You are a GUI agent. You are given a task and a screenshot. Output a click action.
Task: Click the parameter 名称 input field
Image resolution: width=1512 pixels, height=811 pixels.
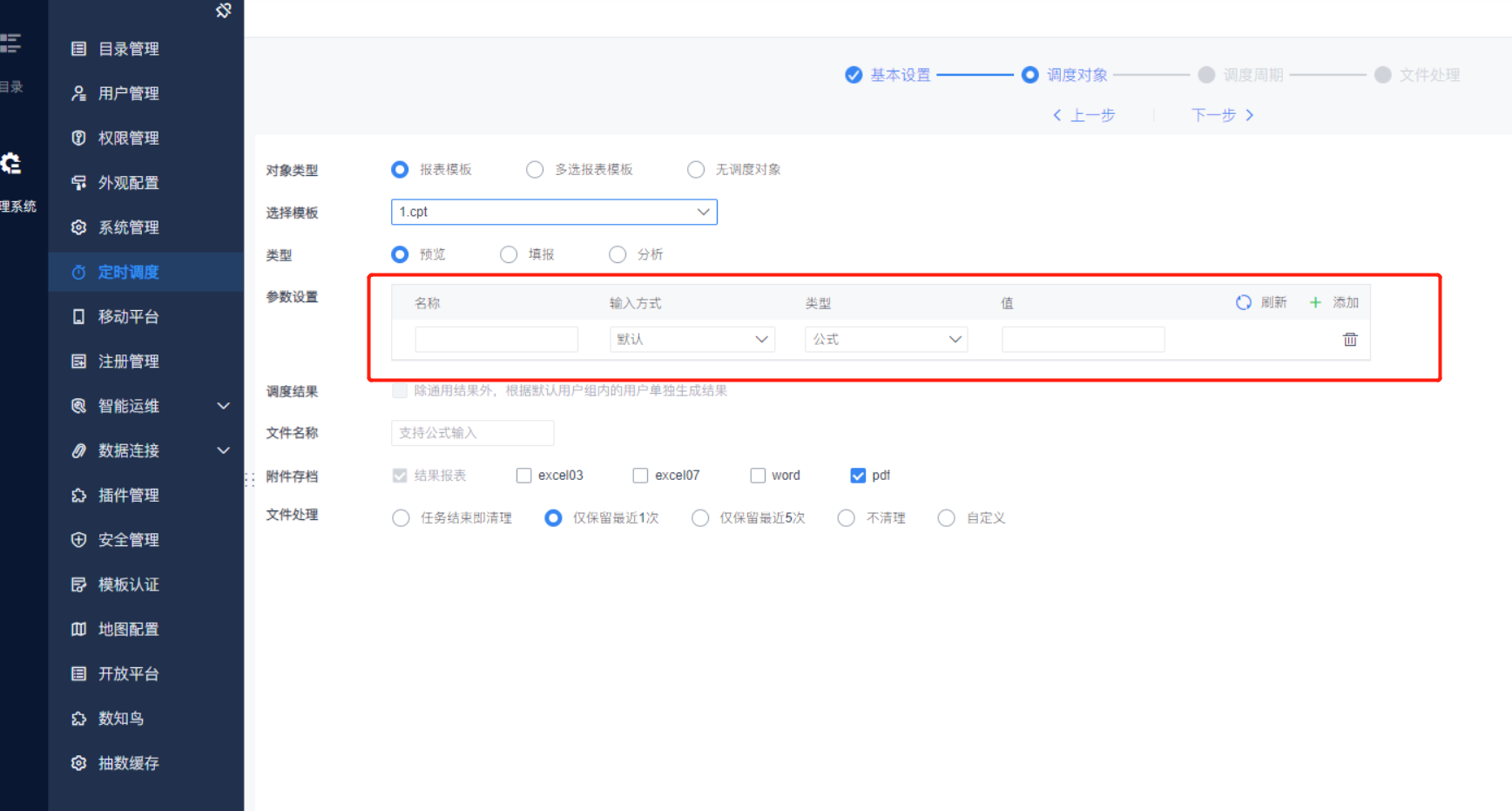(x=496, y=339)
